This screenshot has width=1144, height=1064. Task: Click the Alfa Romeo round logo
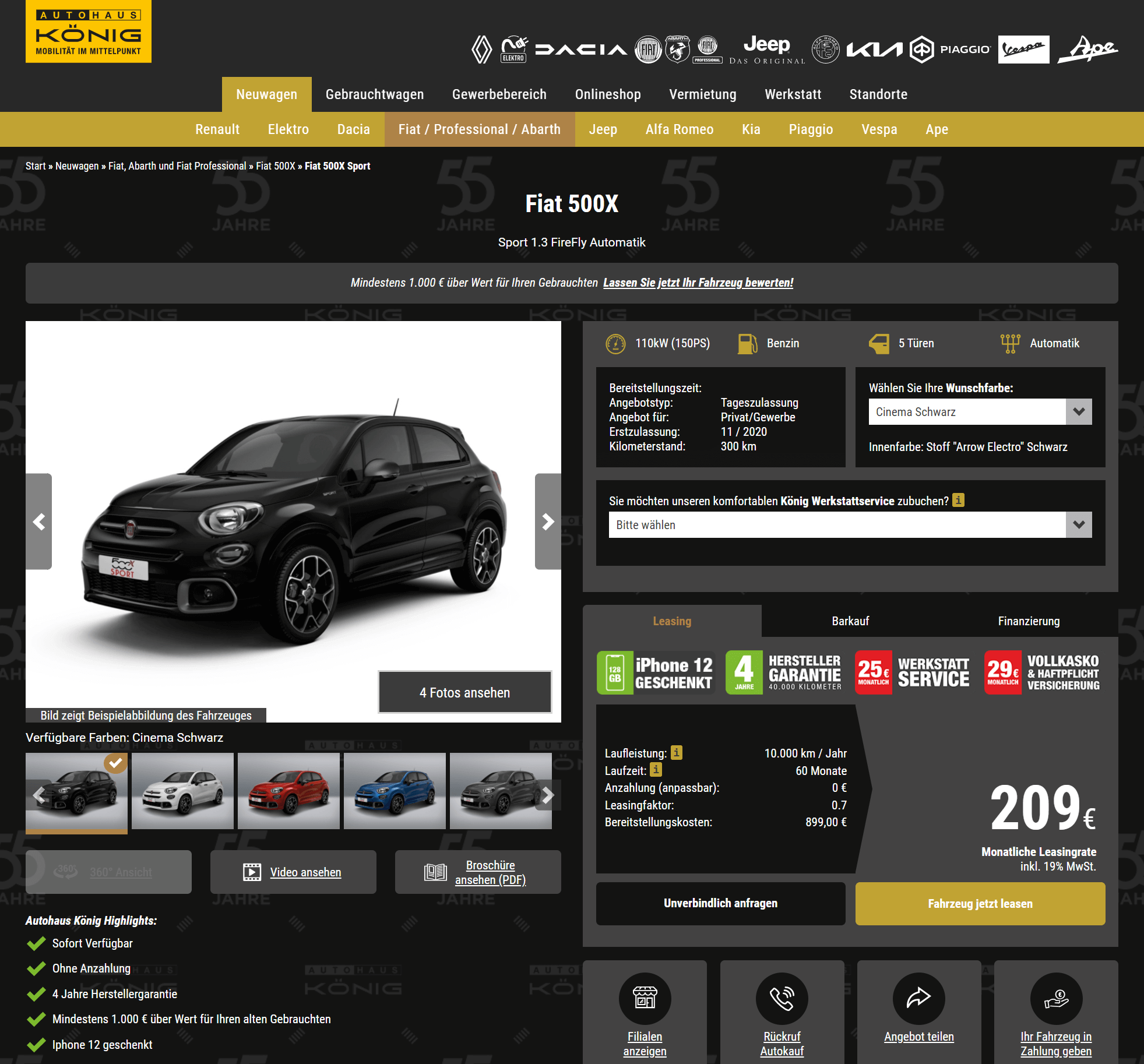pos(826,50)
